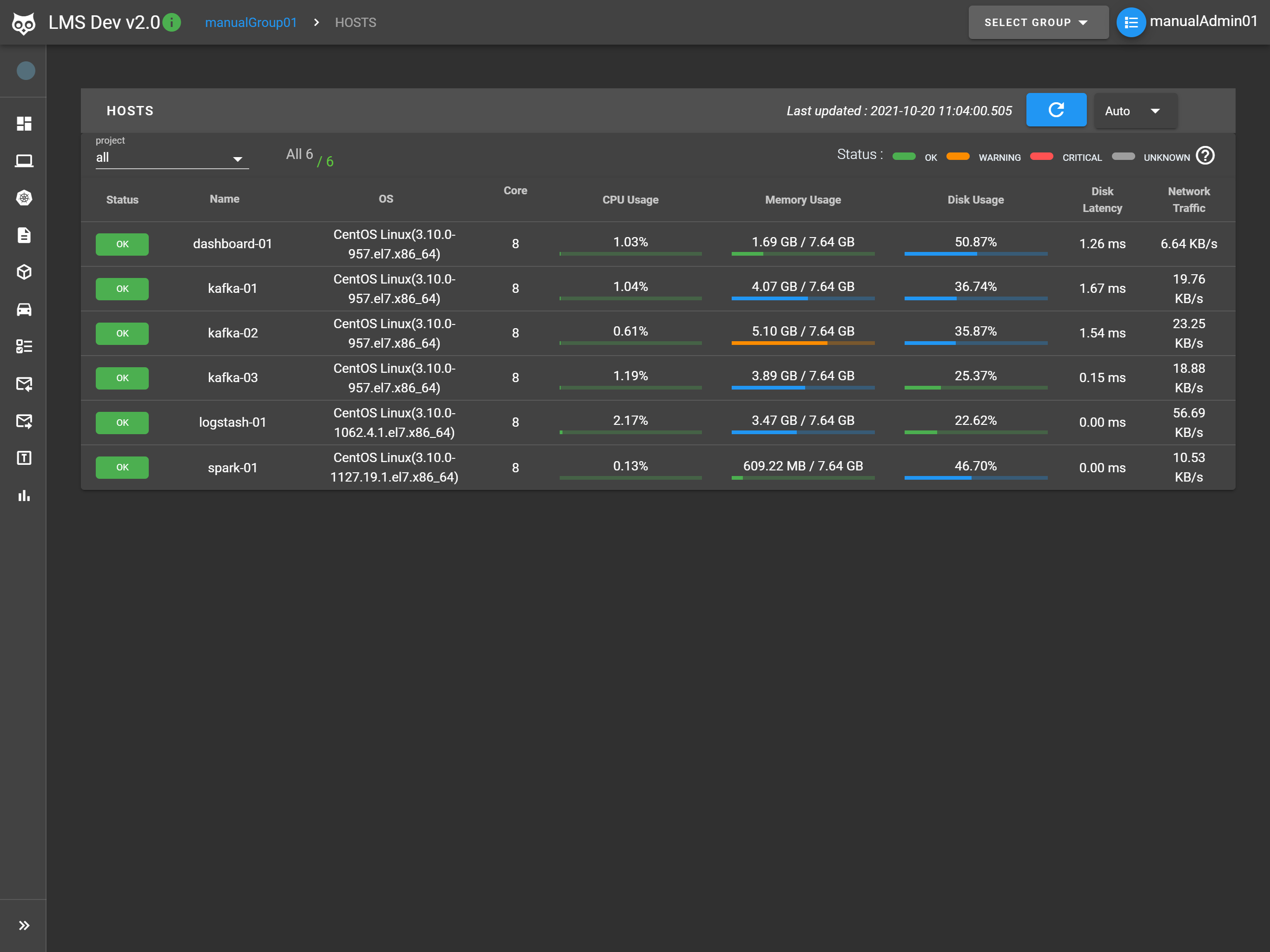This screenshot has height=952, width=1270.
Task: Open the cube package icon in sidebar
Action: [x=24, y=272]
